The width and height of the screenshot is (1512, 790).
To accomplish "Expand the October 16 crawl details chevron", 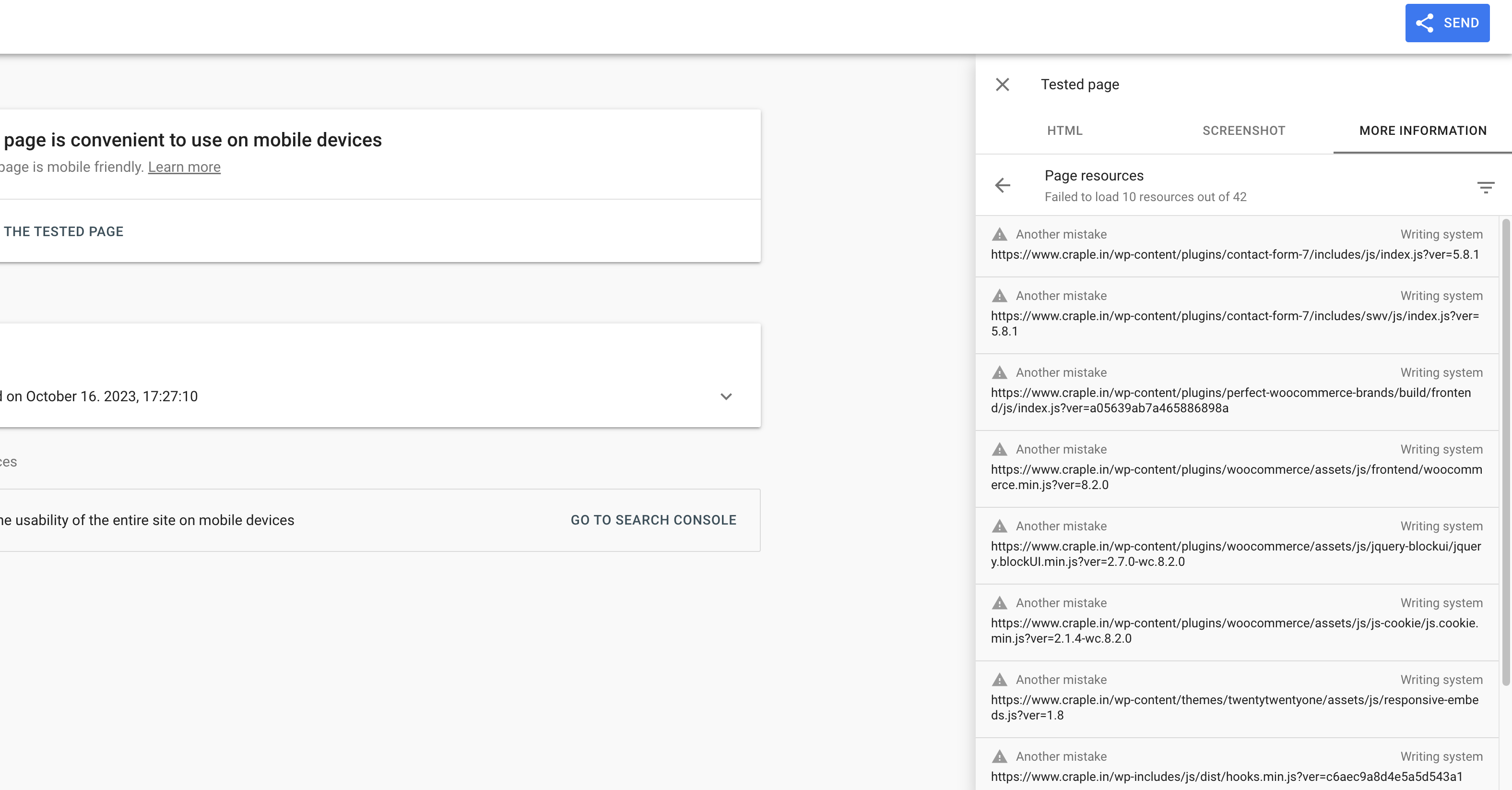I will pos(725,396).
